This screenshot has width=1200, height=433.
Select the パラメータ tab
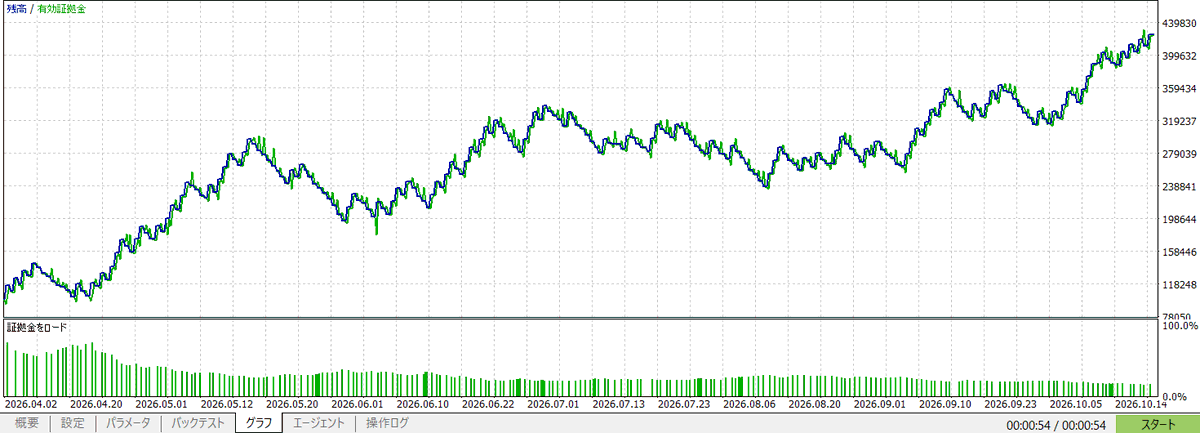[129, 423]
